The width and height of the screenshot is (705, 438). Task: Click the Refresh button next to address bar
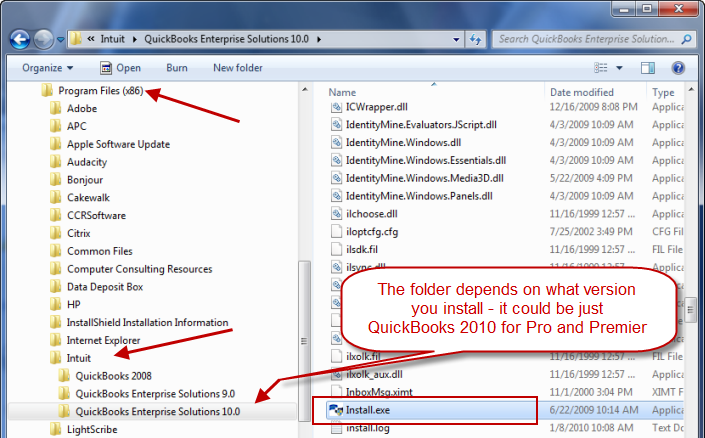[x=476, y=40]
